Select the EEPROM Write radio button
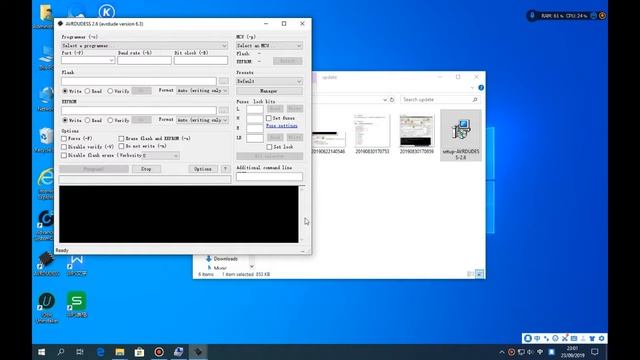This screenshot has width=640, height=360. click(x=65, y=120)
